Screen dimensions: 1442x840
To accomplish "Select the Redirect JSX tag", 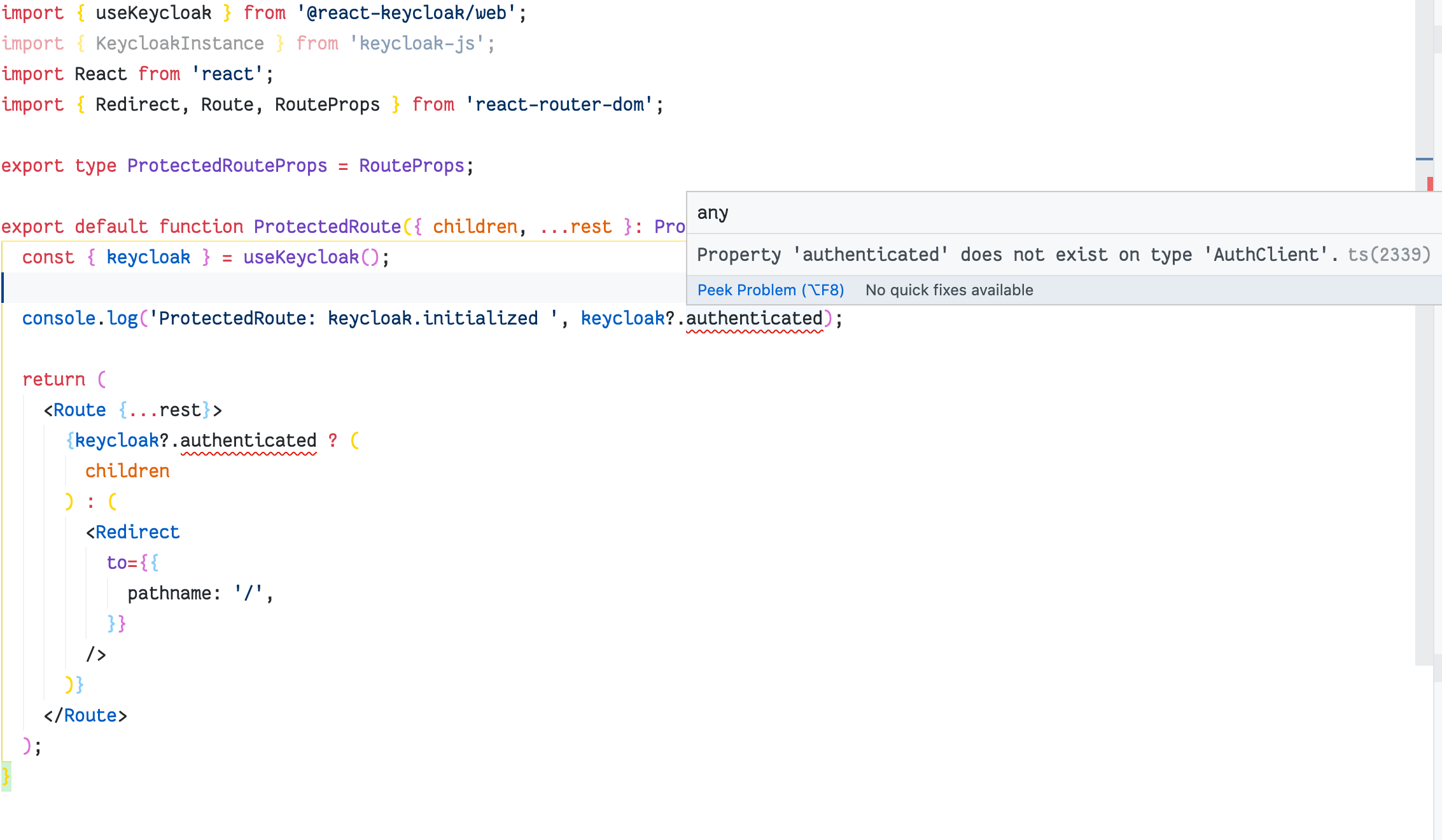I will click(139, 531).
